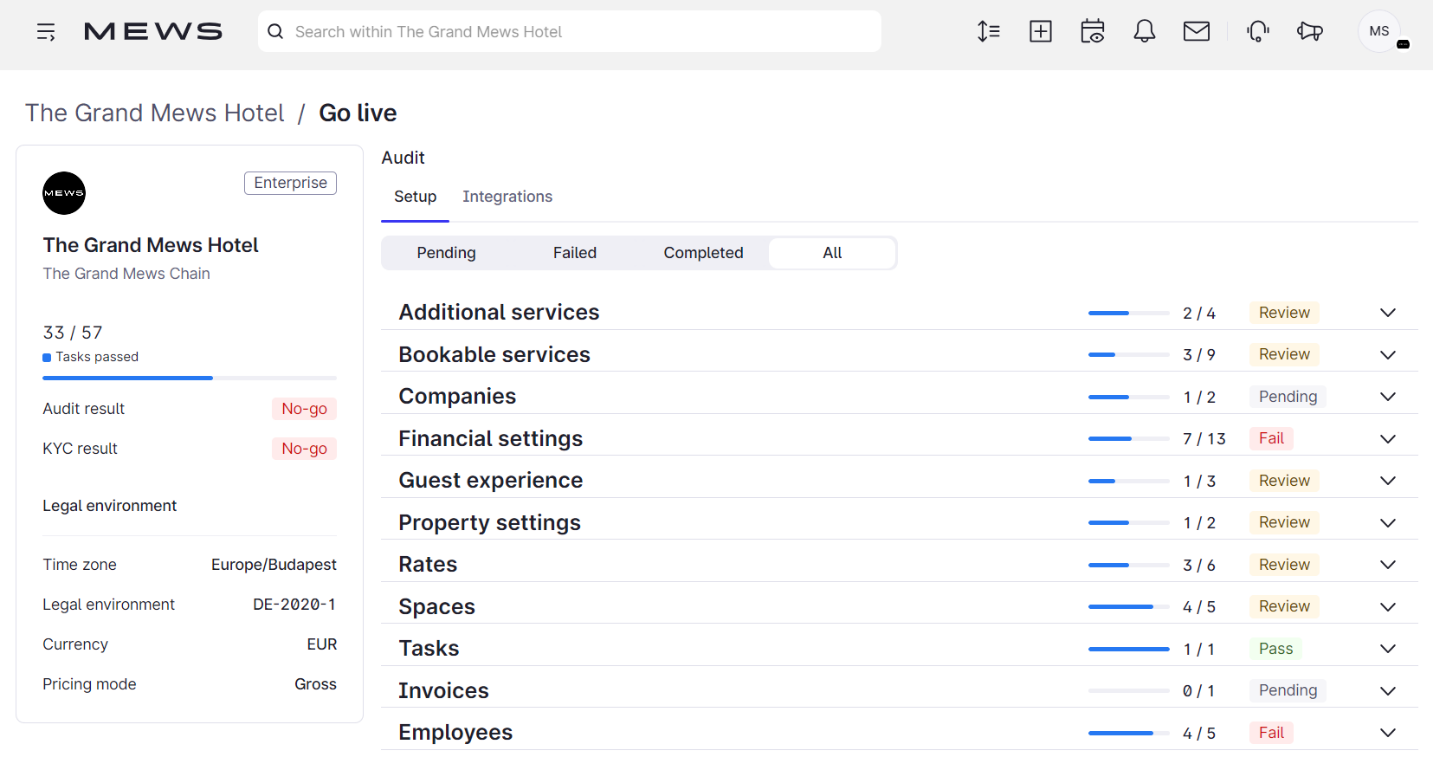Click the create new plus icon
The height and width of the screenshot is (783, 1433).
pos(1040,31)
